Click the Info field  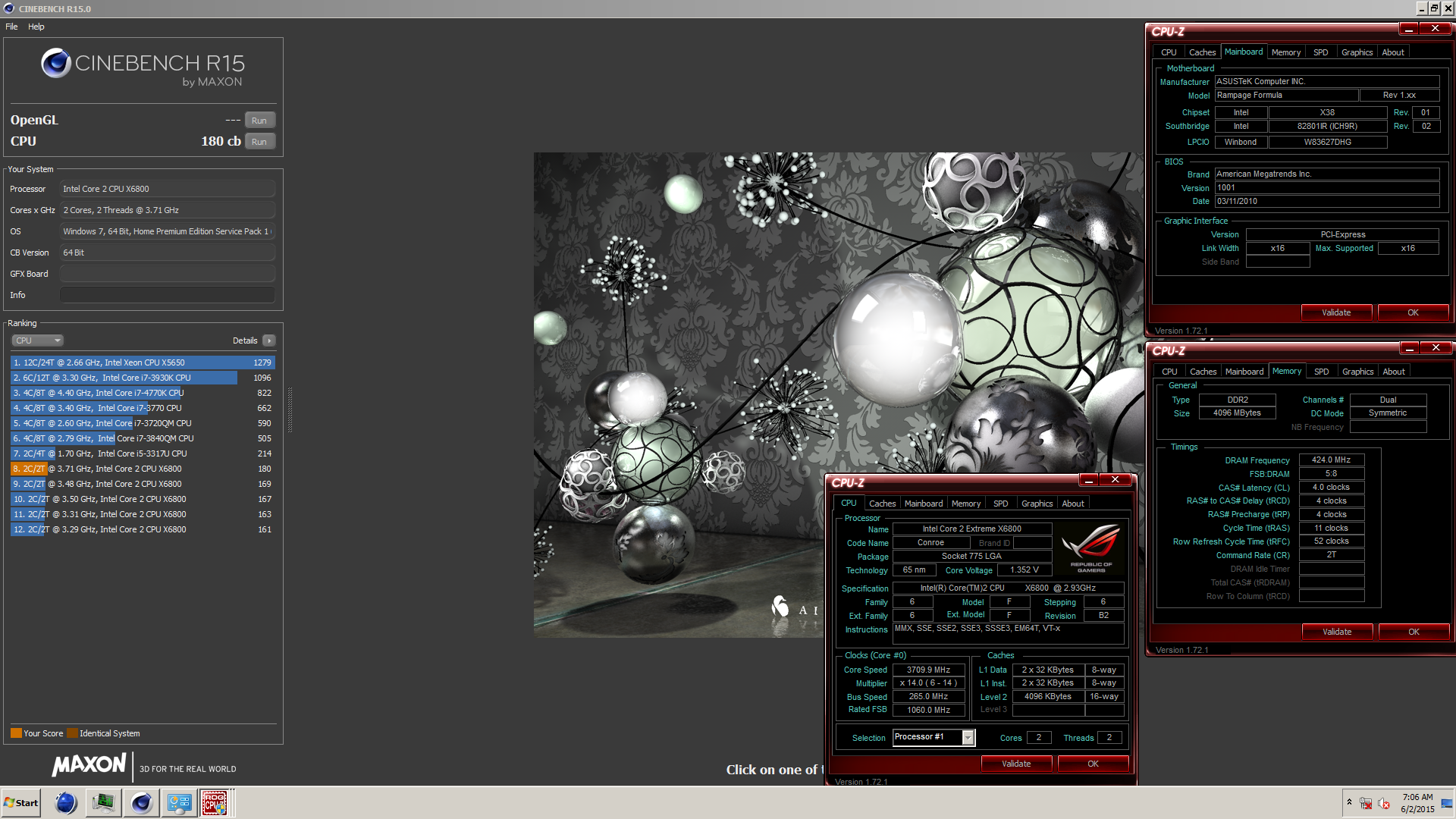pyautogui.click(x=167, y=295)
